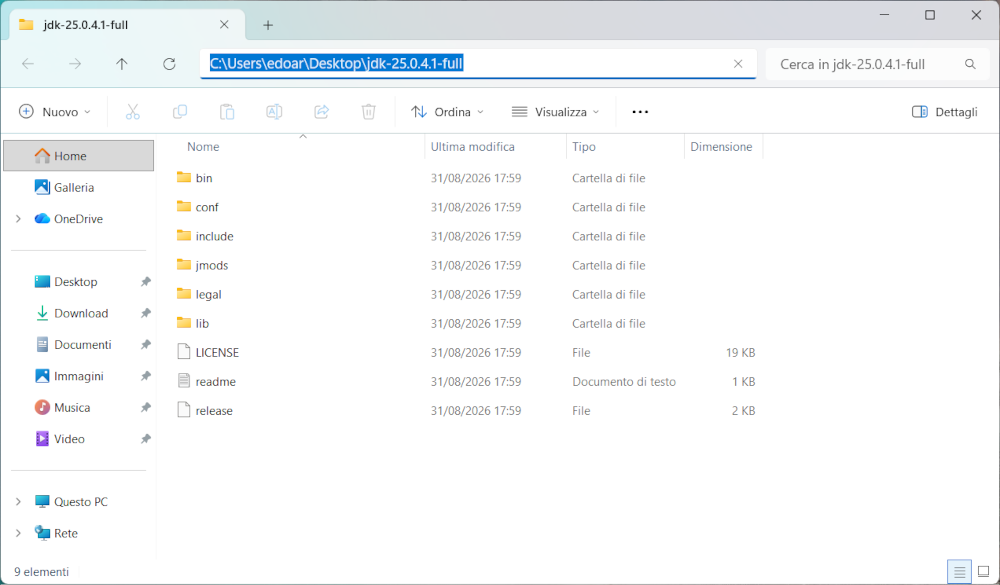Select the lib folder name
1000x585 pixels.
(x=202, y=323)
